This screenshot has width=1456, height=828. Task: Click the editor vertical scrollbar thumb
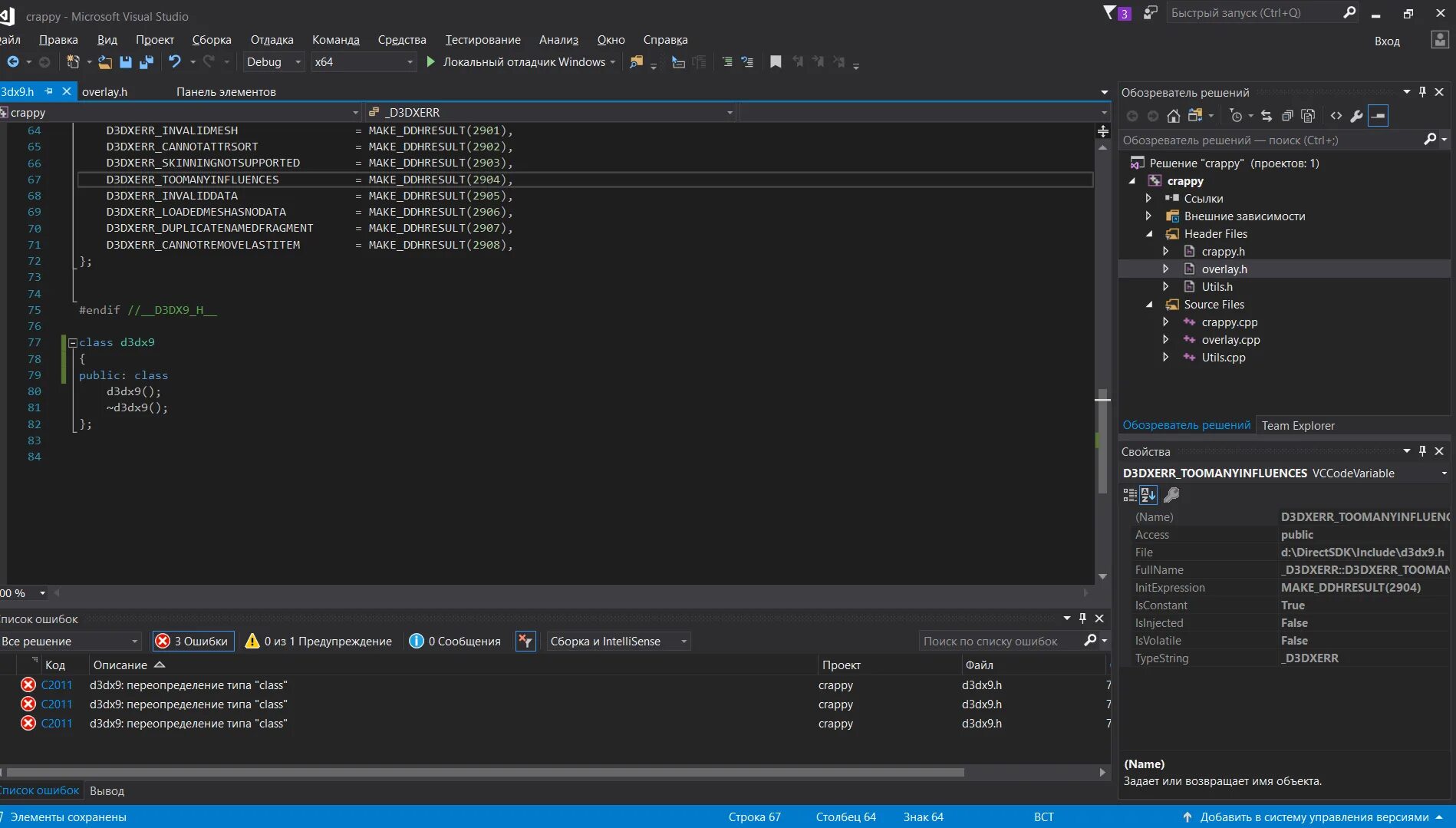tap(1102, 441)
